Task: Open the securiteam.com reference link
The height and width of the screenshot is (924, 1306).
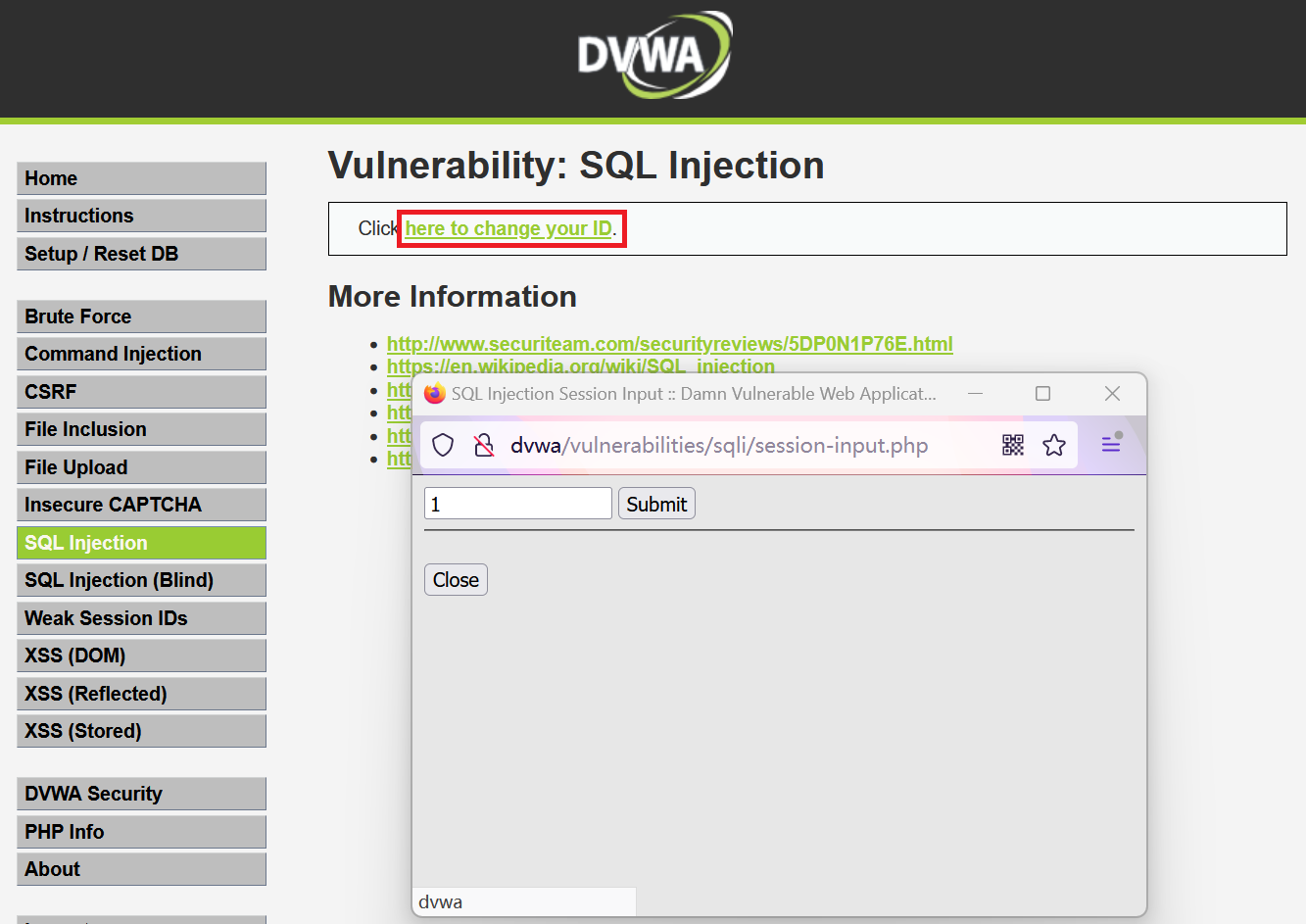Action: [669, 344]
